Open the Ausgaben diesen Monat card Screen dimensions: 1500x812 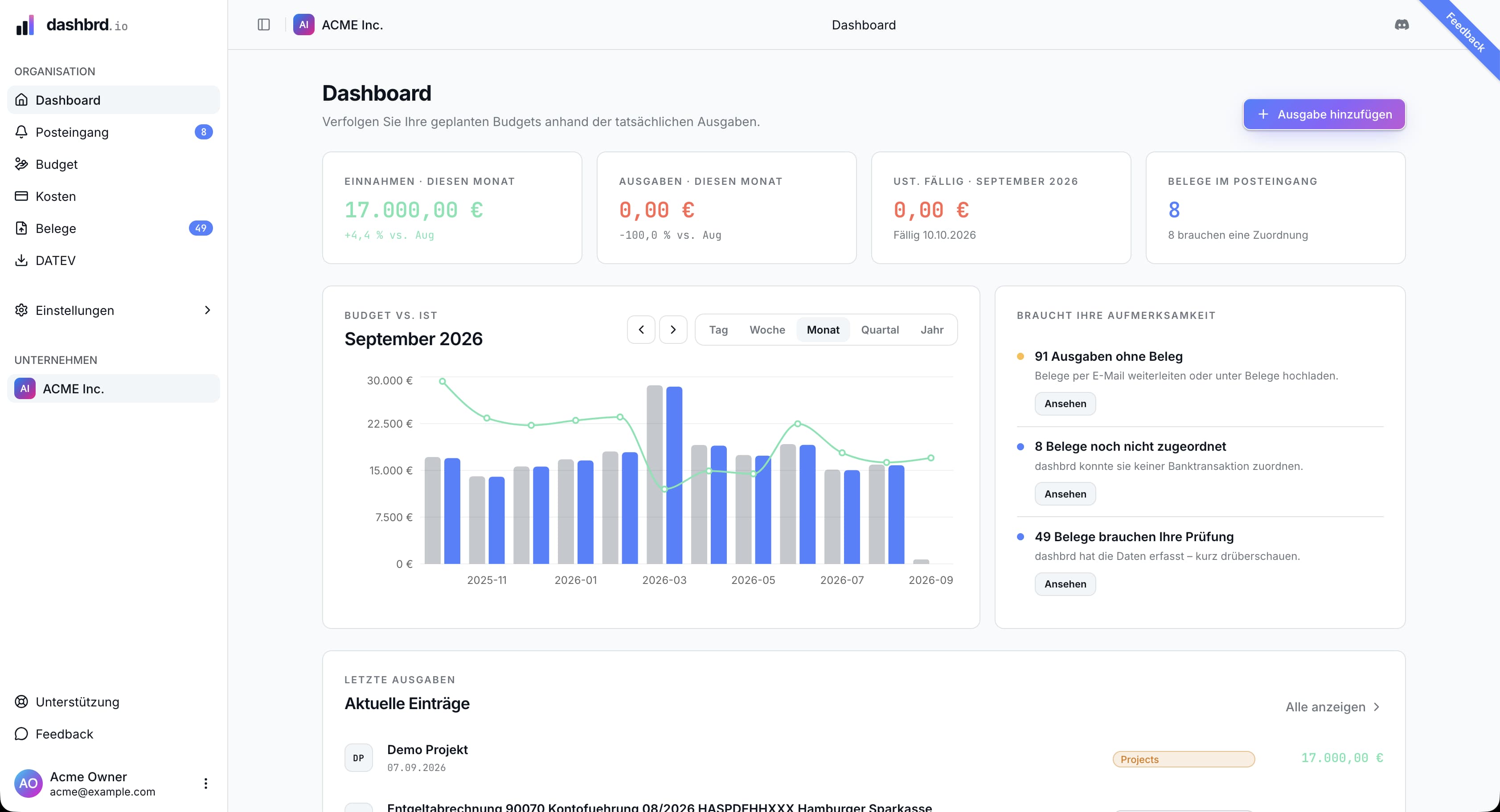(726, 208)
